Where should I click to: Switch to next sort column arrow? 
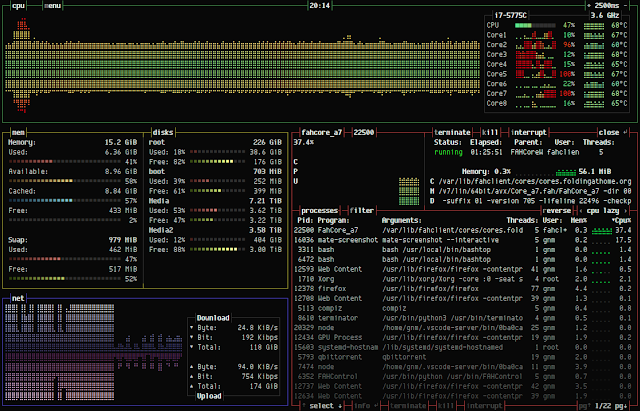coord(625,211)
